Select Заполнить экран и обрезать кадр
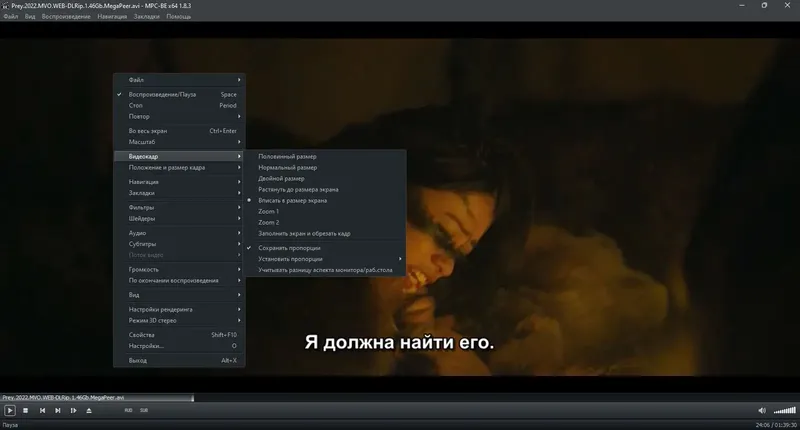This screenshot has height=430, width=800. [325, 234]
